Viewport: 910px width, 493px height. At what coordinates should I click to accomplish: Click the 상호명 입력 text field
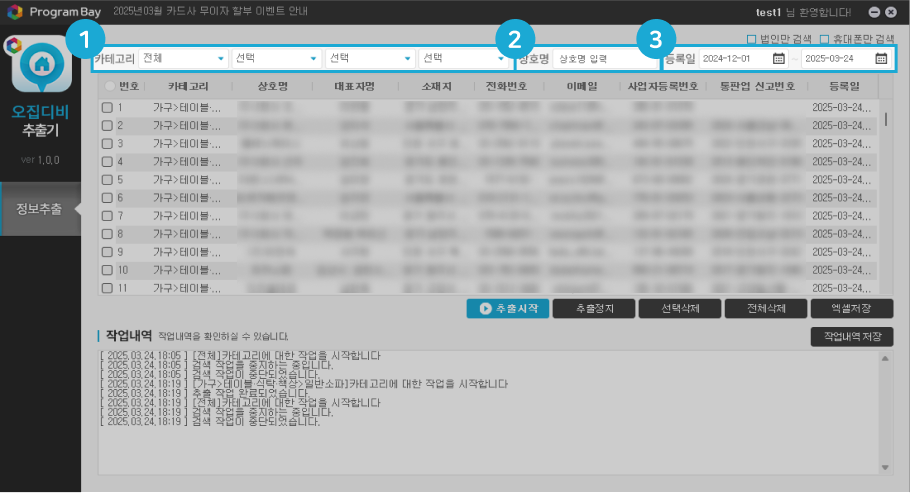tap(602, 59)
